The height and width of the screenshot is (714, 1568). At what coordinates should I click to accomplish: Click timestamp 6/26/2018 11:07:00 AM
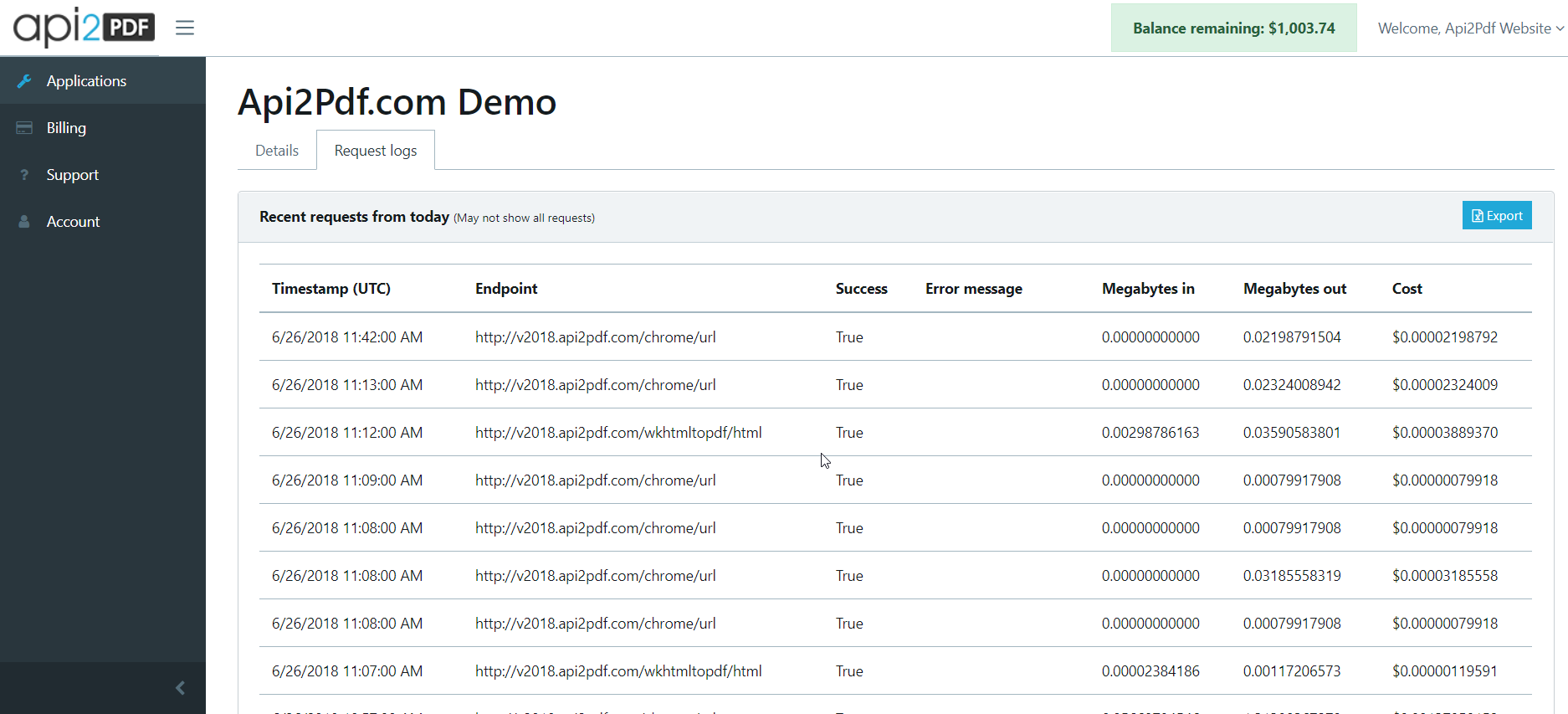click(x=347, y=671)
